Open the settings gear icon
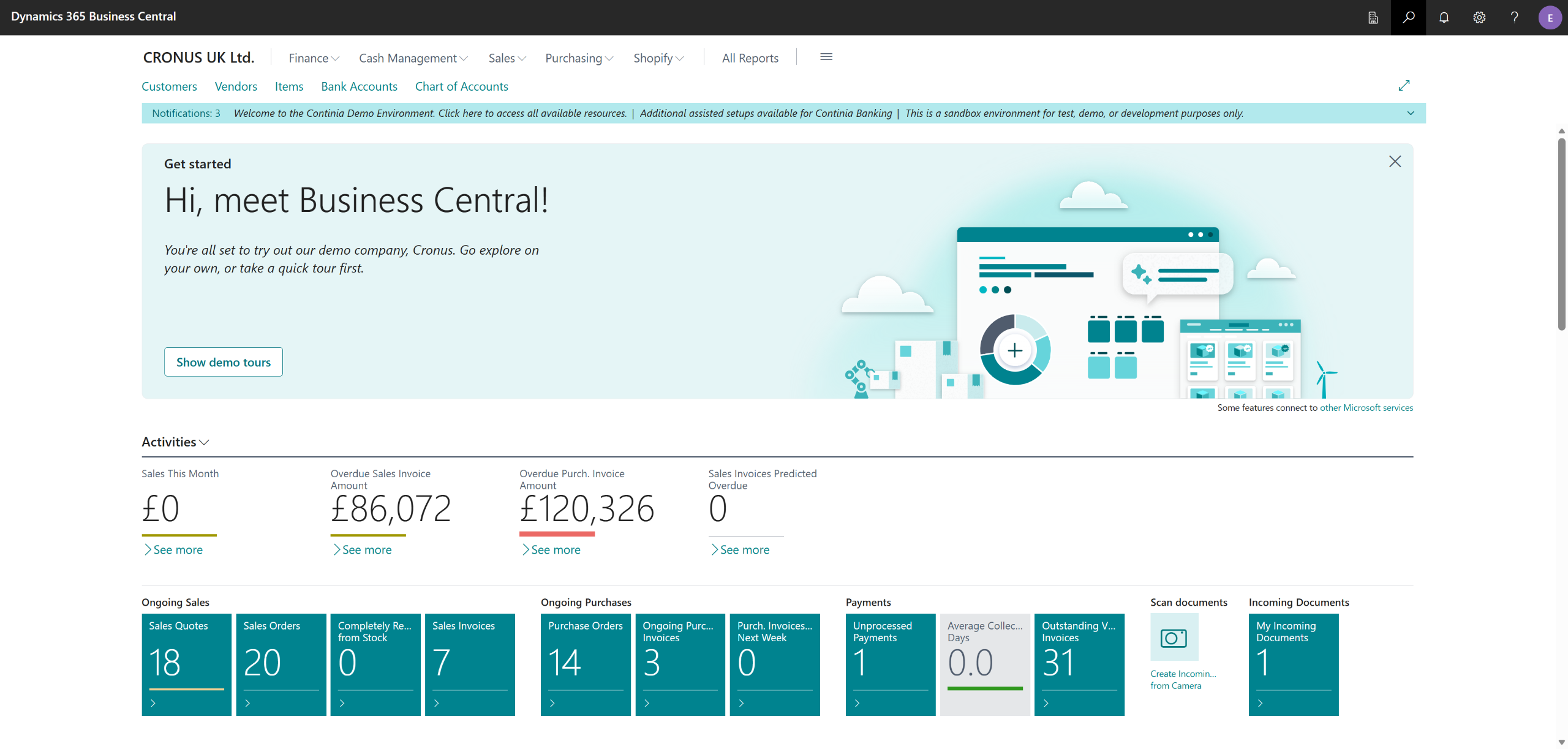The image size is (1568, 749). [1479, 17]
